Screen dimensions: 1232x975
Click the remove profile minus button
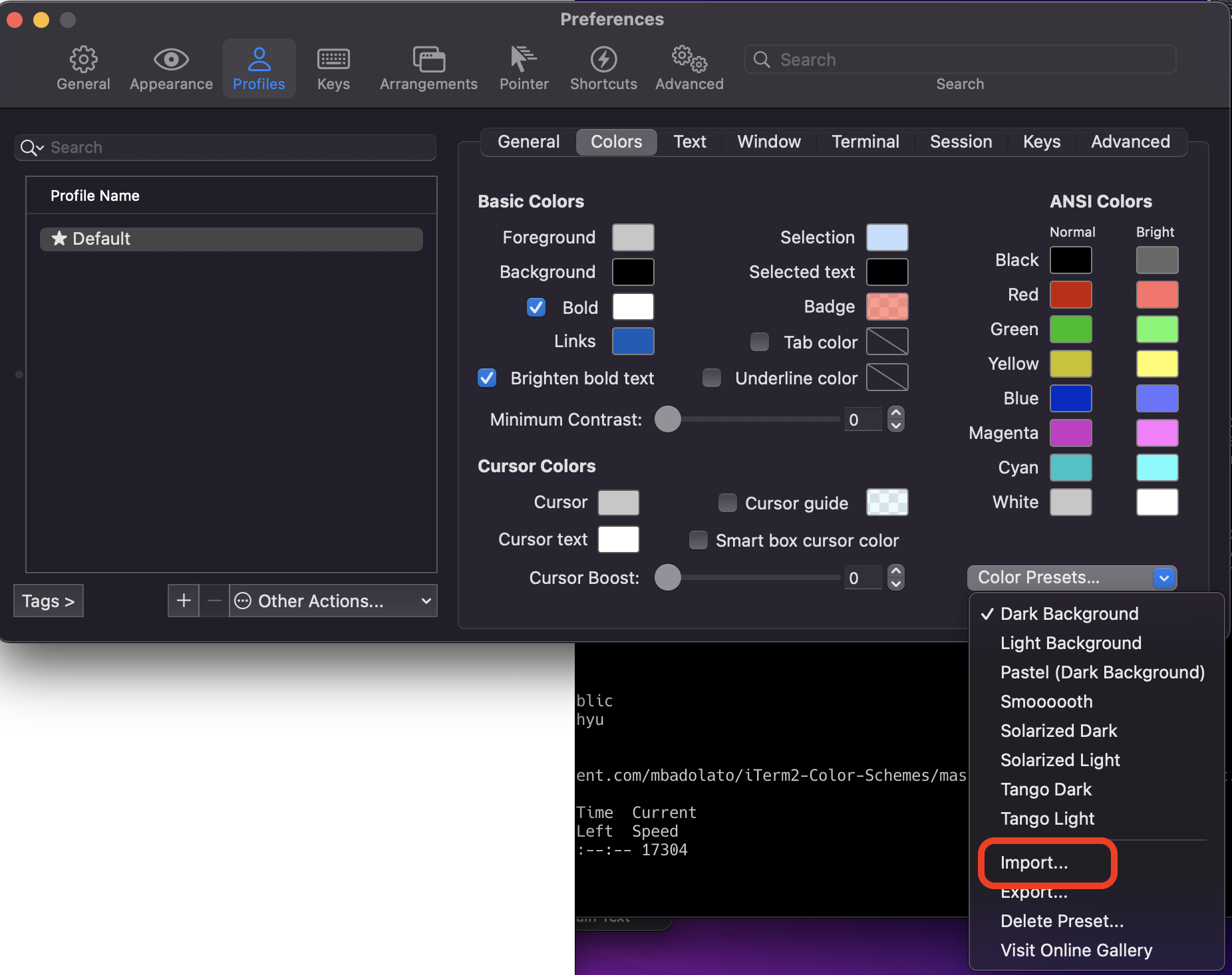pos(214,601)
